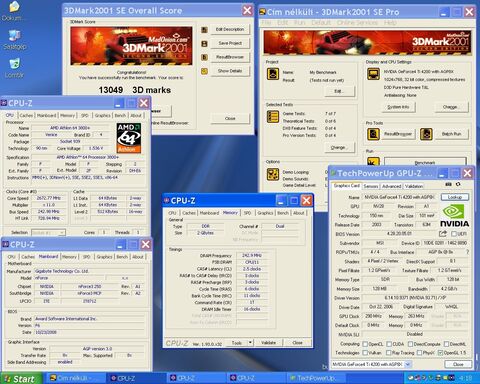Toggle the CUDA checkbox

click(x=389, y=344)
